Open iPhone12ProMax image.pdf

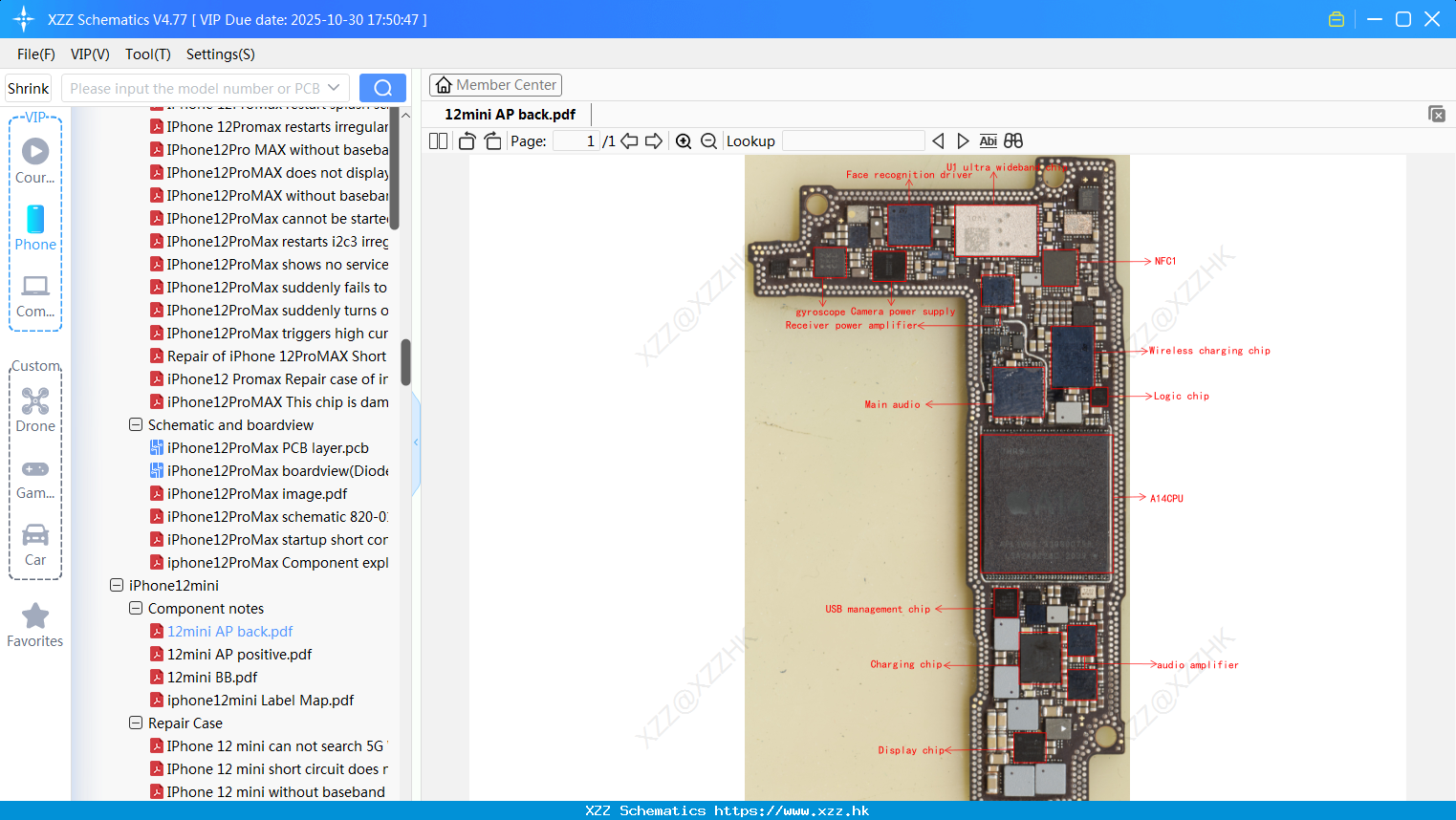point(257,493)
